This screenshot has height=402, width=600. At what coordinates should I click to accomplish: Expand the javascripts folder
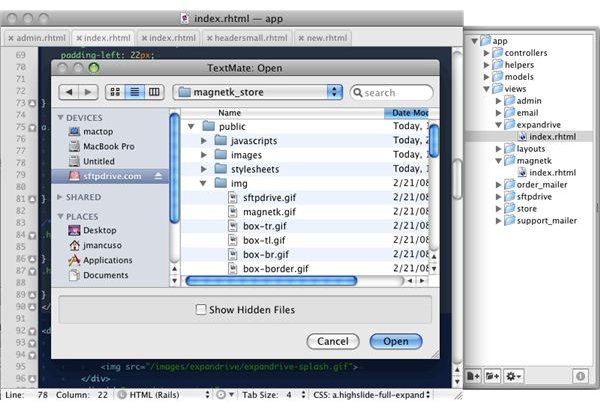(204, 141)
